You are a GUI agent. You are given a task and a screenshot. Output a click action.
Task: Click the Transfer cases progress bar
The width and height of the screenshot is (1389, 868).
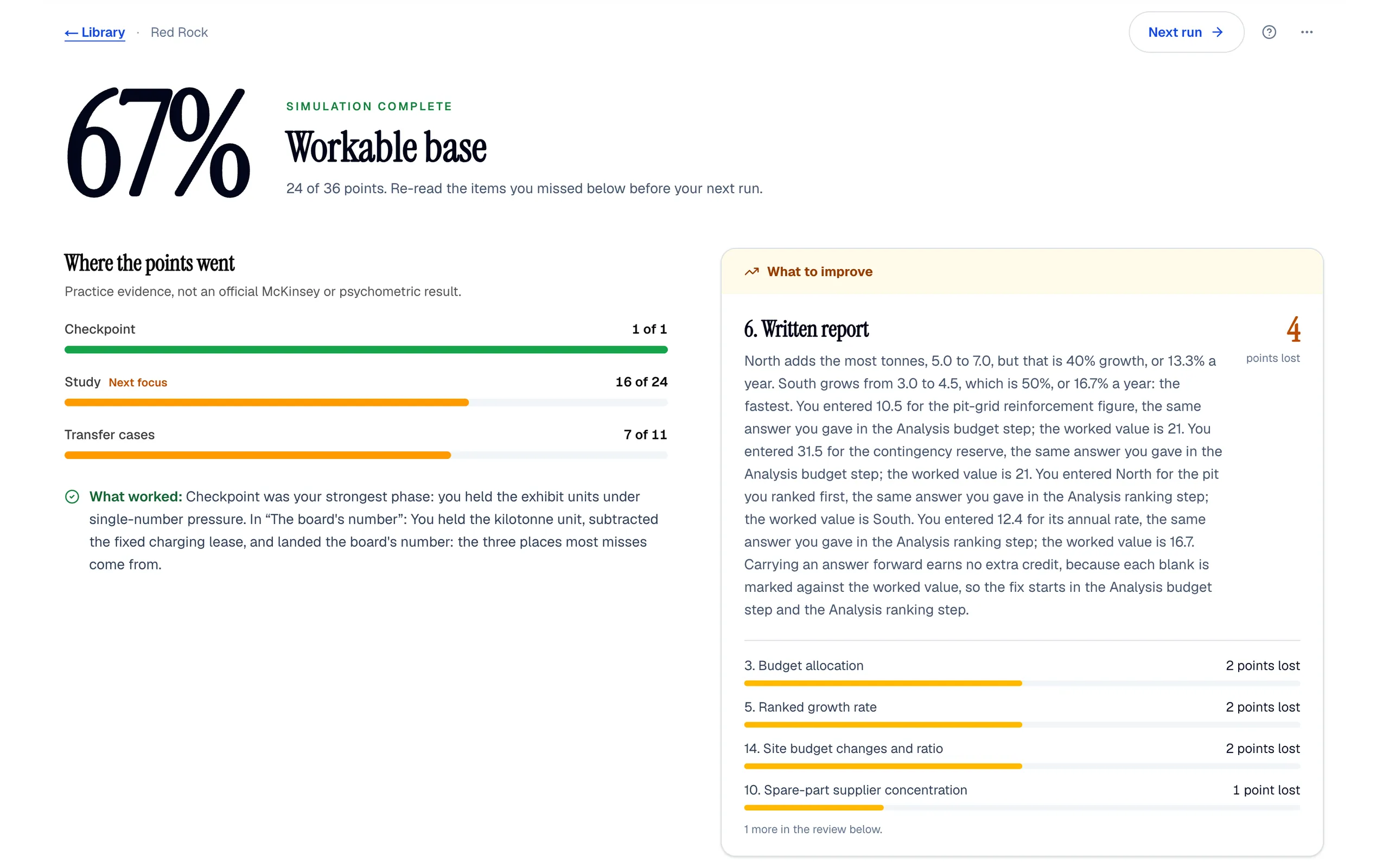(366, 455)
